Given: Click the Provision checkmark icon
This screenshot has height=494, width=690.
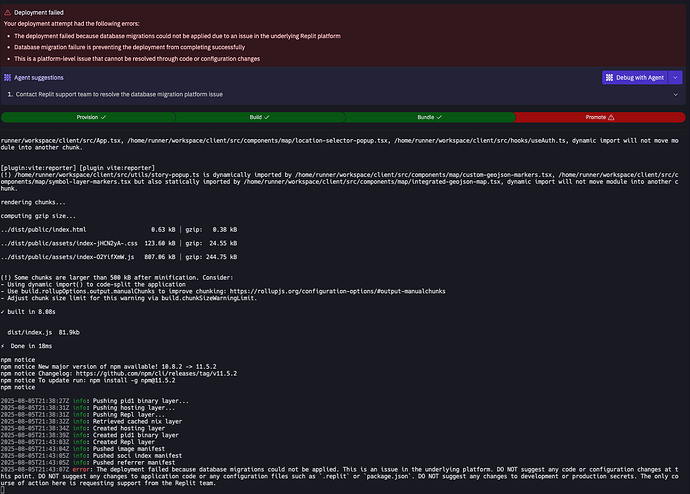Looking at the screenshot, I should 103,117.
